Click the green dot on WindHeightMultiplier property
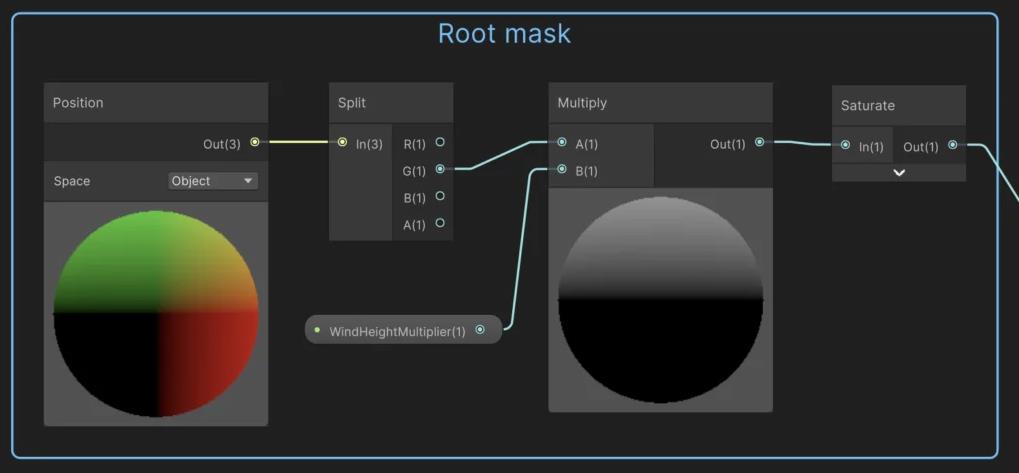Viewport: 1019px width, 473px height. click(x=317, y=330)
